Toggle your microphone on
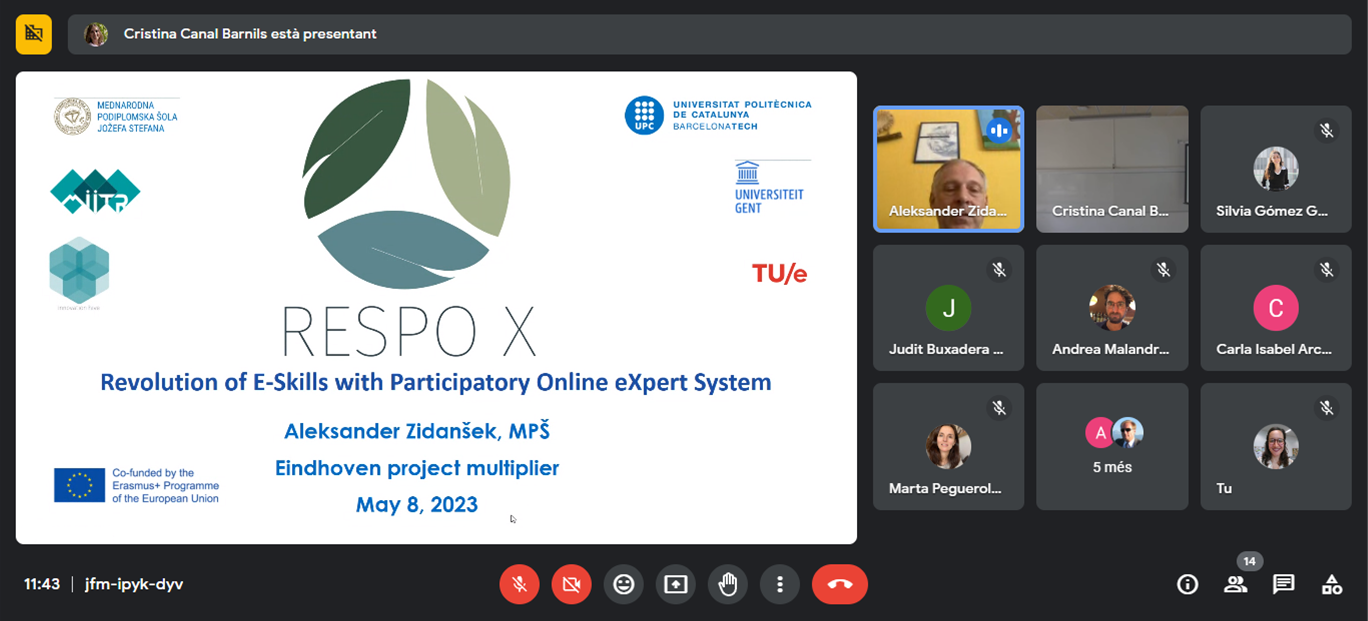Viewport: 1368px width, 621px height. [x=519, y=584]
